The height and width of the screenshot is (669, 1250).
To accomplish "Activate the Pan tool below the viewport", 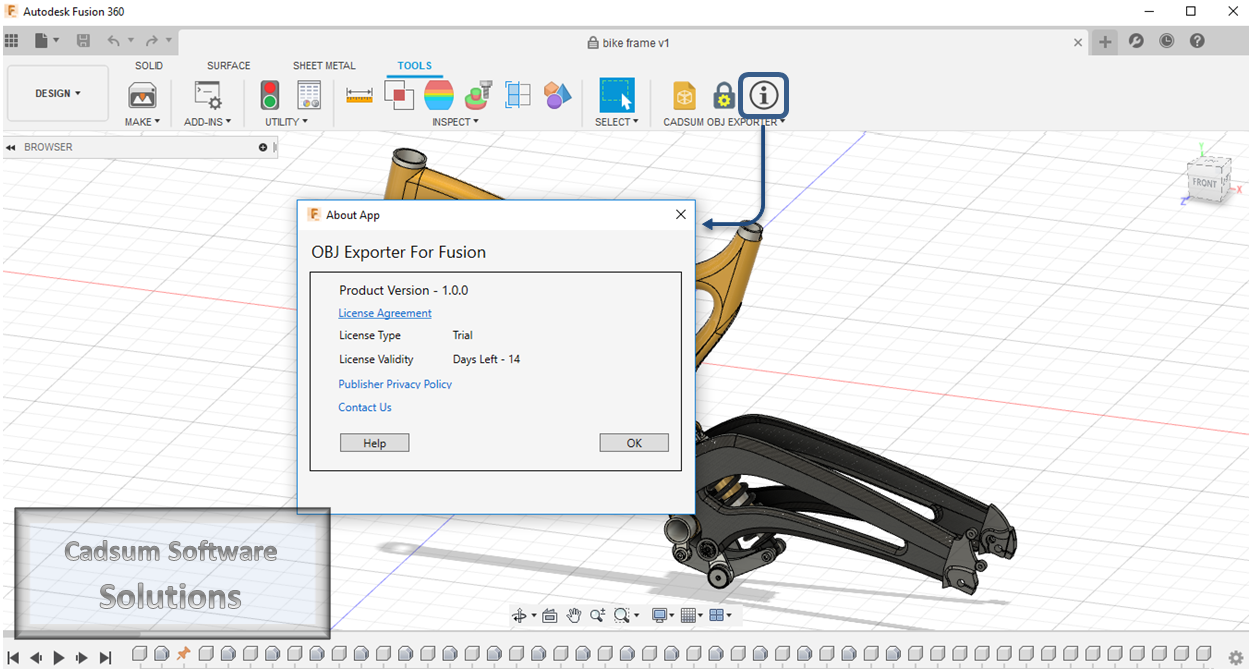I will 573,615.
